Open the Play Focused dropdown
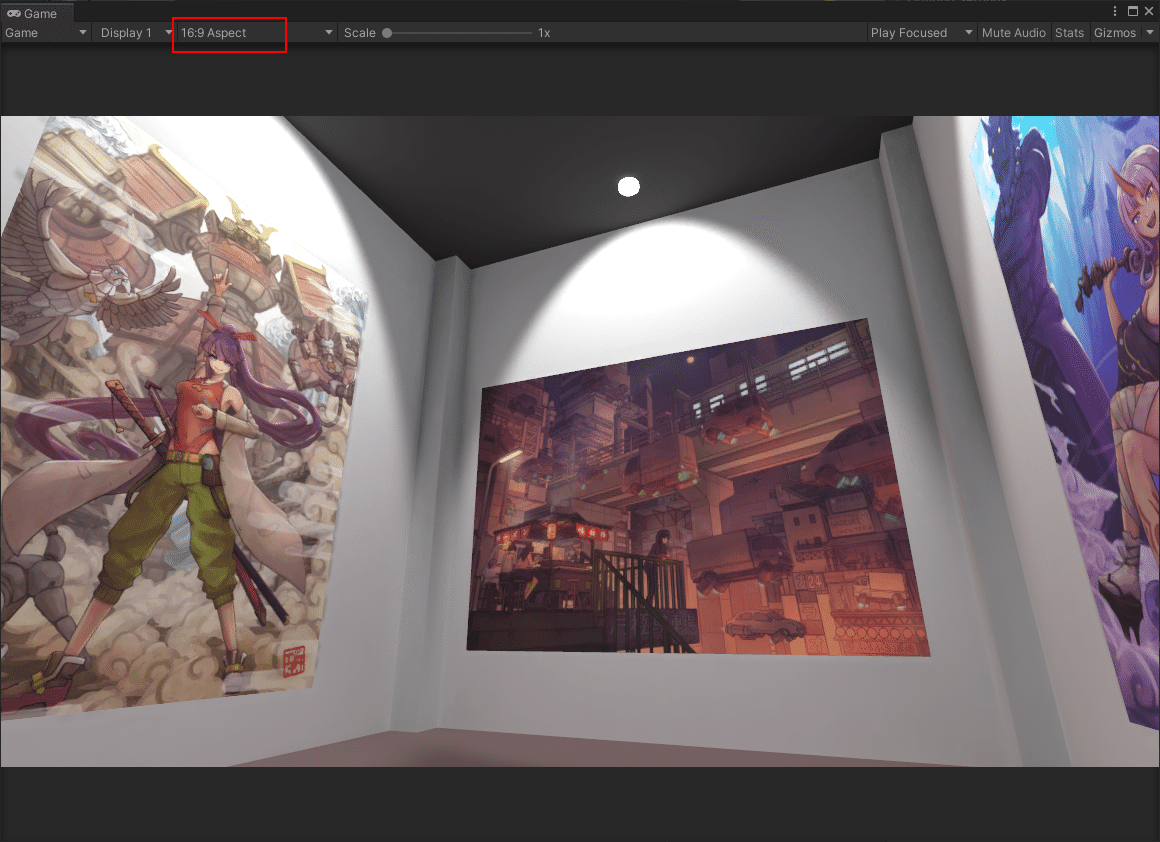 pos(921,33)
